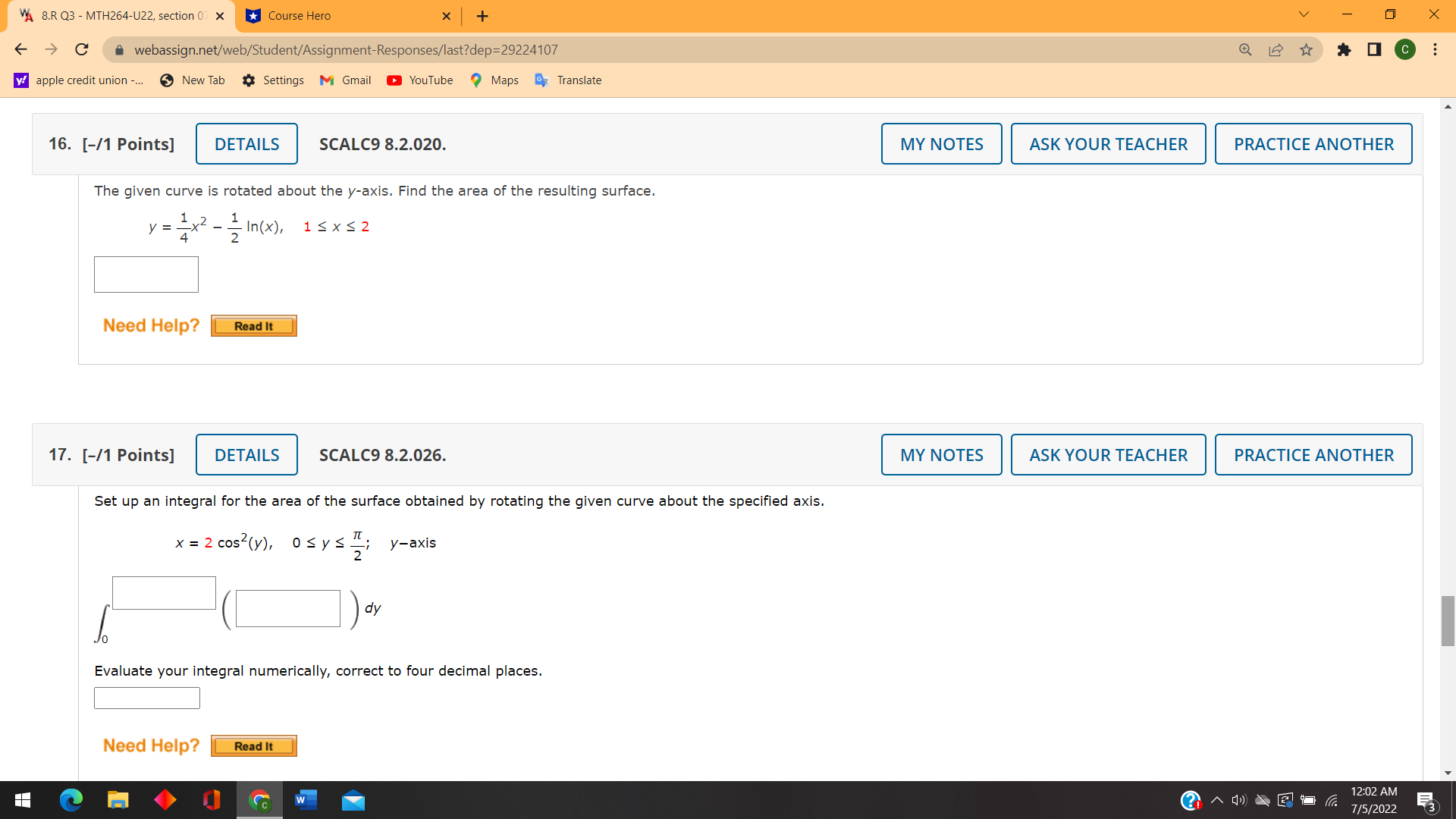Click PRACTICE ANOTHER for question 17
Image resolution: width=1456 pixels, height=819 pixels.
(1313, 454)
